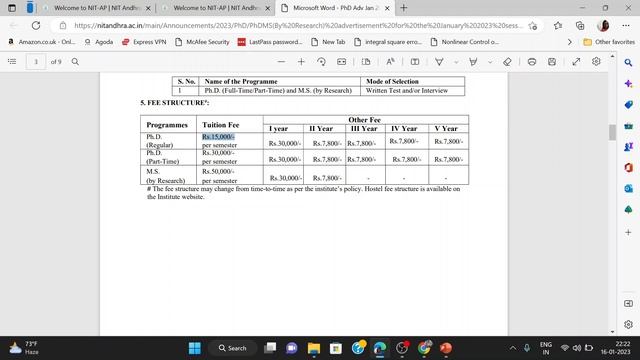Open a new browser tab
This screenshot has height=360, width=640.
404,8
